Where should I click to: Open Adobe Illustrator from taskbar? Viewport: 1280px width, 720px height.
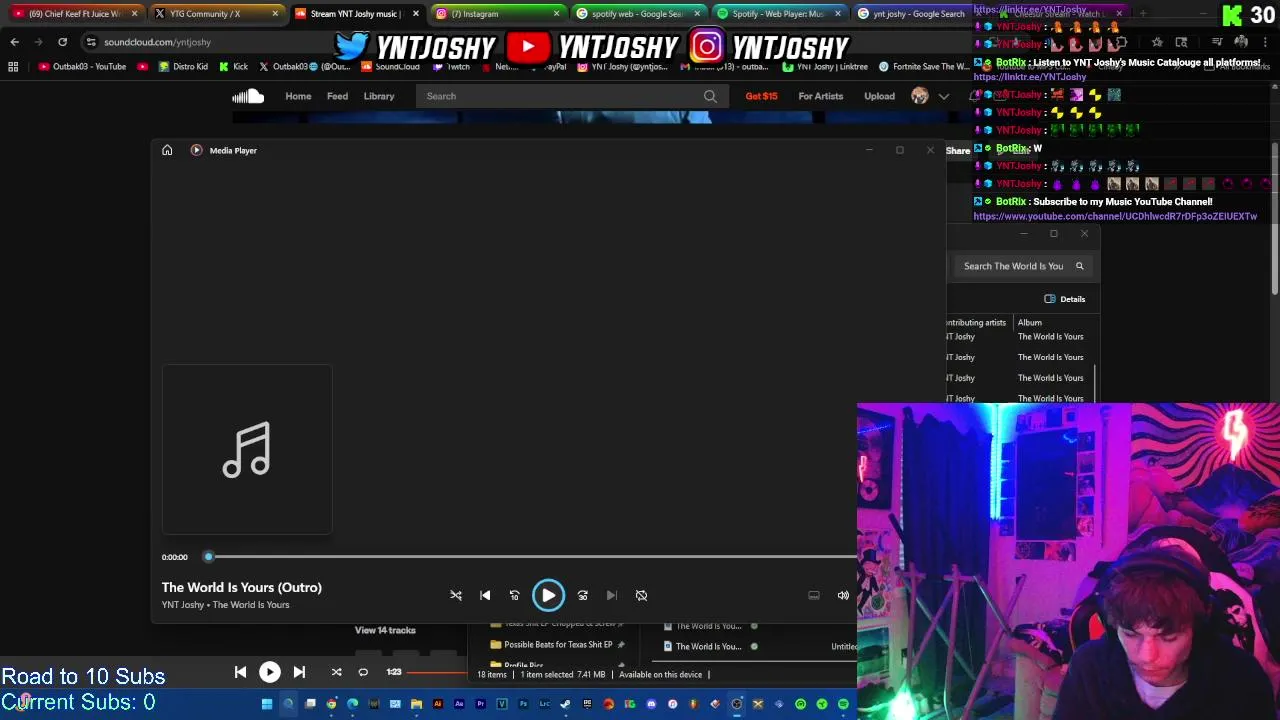pyautogui.click(x=438, y=704)
